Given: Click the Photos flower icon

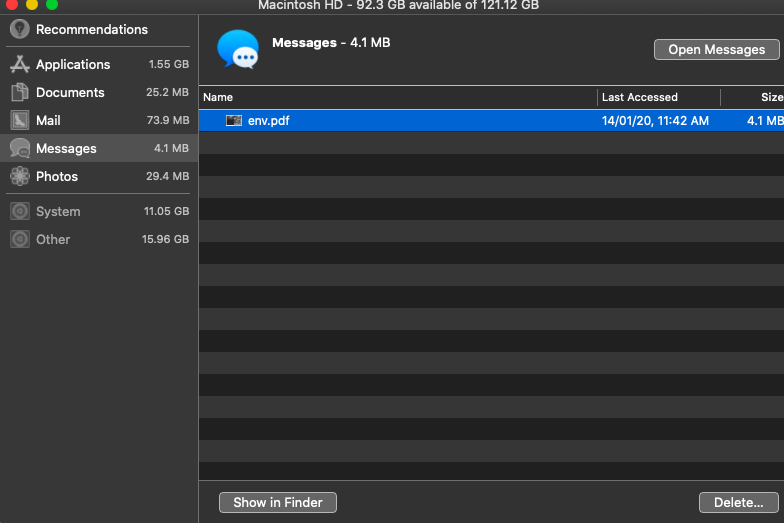Looking at the screenshot, I should click(x=20, y=176).
